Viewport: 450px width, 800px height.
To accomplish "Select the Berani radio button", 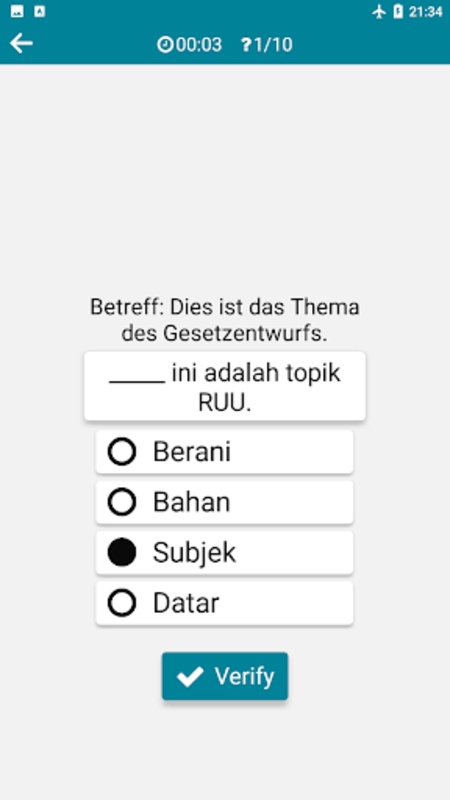I will click(x=122, y=452).
